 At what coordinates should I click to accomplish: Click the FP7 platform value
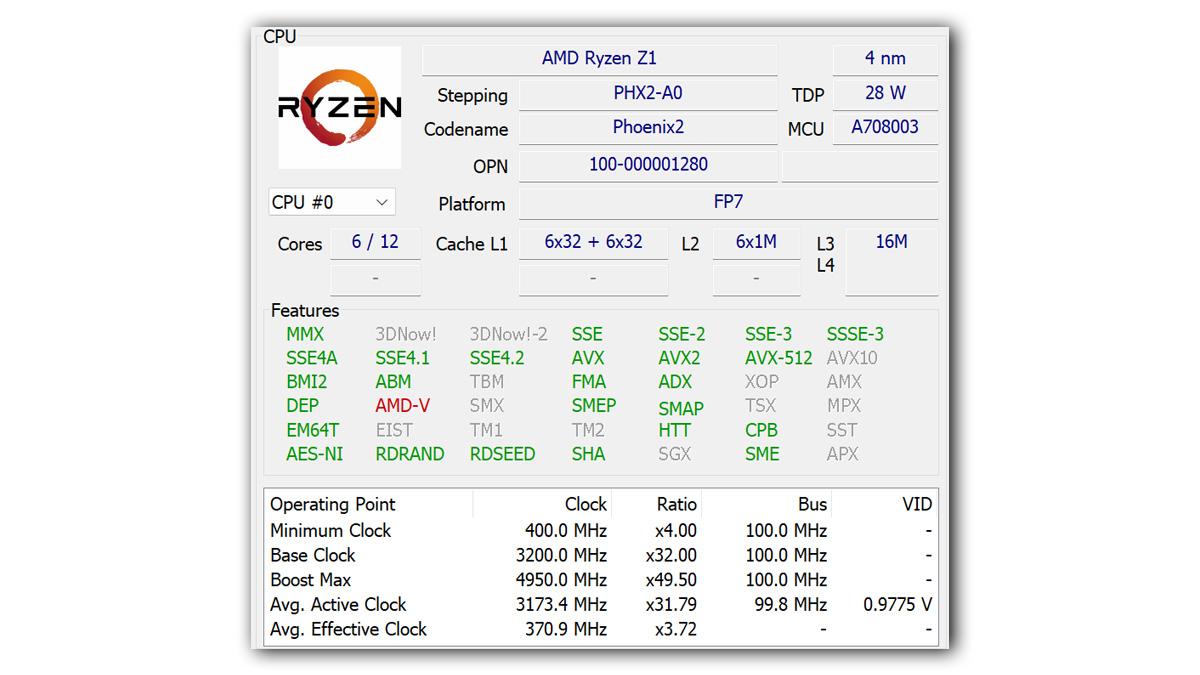(x=728, y=202)
